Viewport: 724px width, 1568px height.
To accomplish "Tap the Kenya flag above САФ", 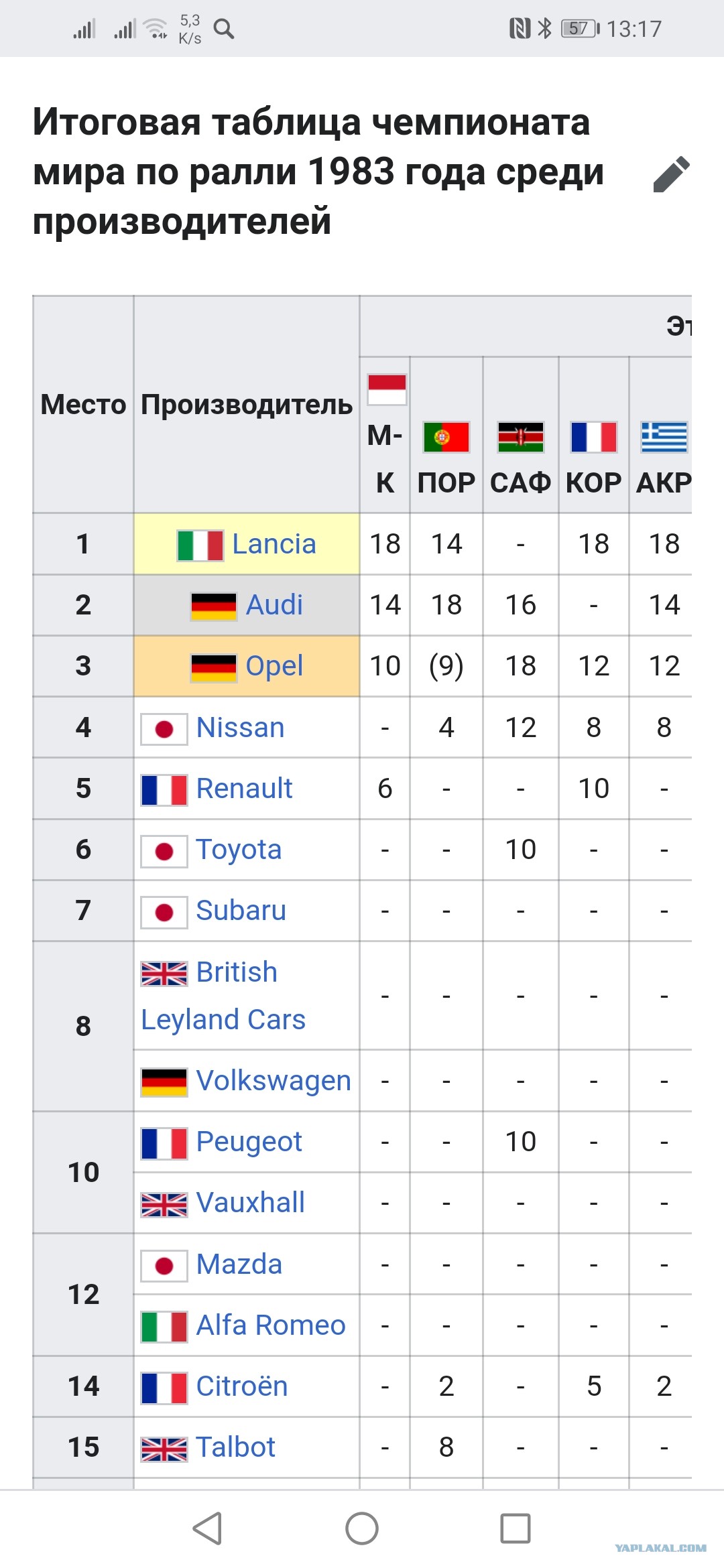I will tap(520, 437).
